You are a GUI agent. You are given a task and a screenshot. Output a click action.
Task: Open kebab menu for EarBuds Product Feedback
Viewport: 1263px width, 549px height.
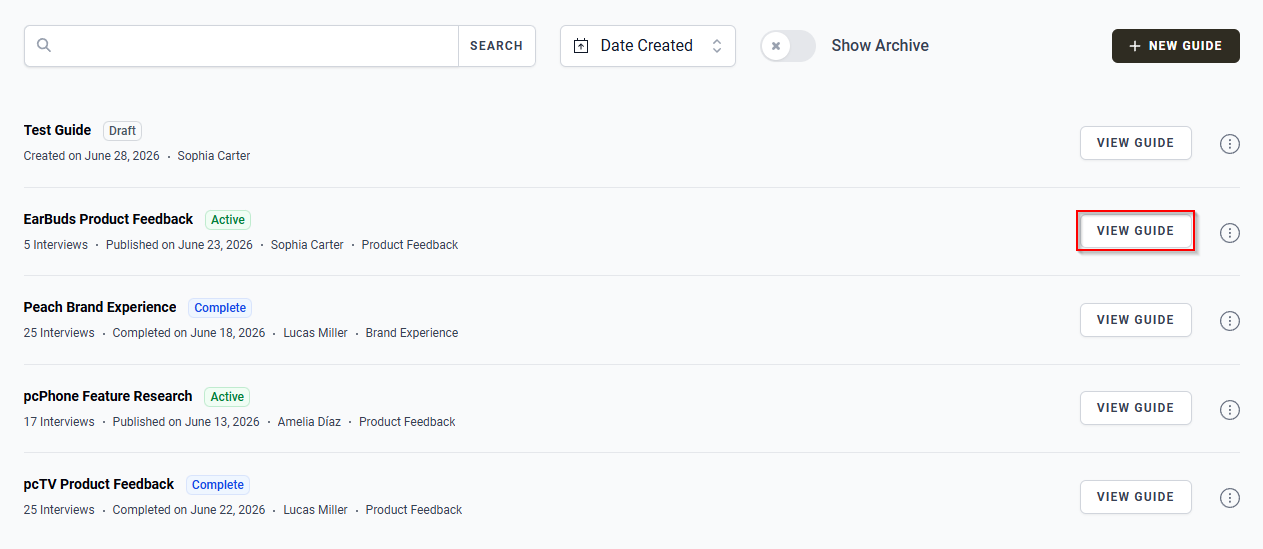[x=1230, y=232]
